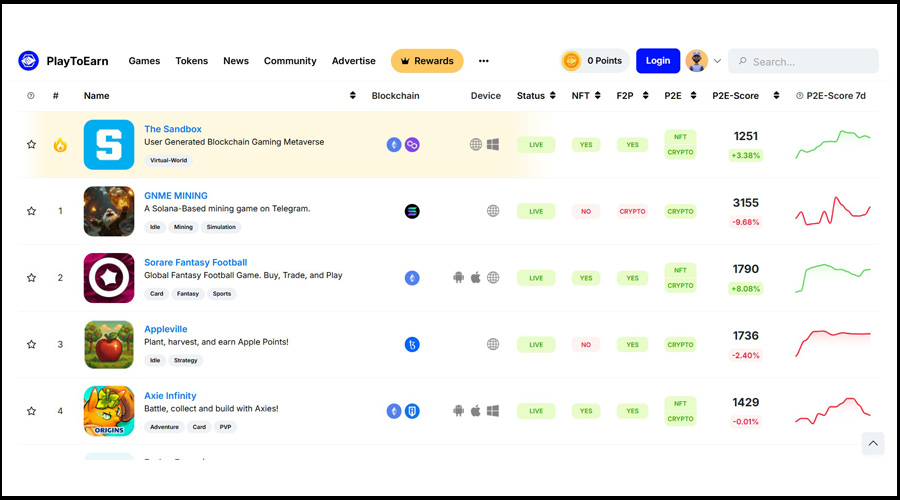This screenshot has height=500, width=900.
Task: Click the Solana blockchain icon for GNME MINING
Action: 412,211
